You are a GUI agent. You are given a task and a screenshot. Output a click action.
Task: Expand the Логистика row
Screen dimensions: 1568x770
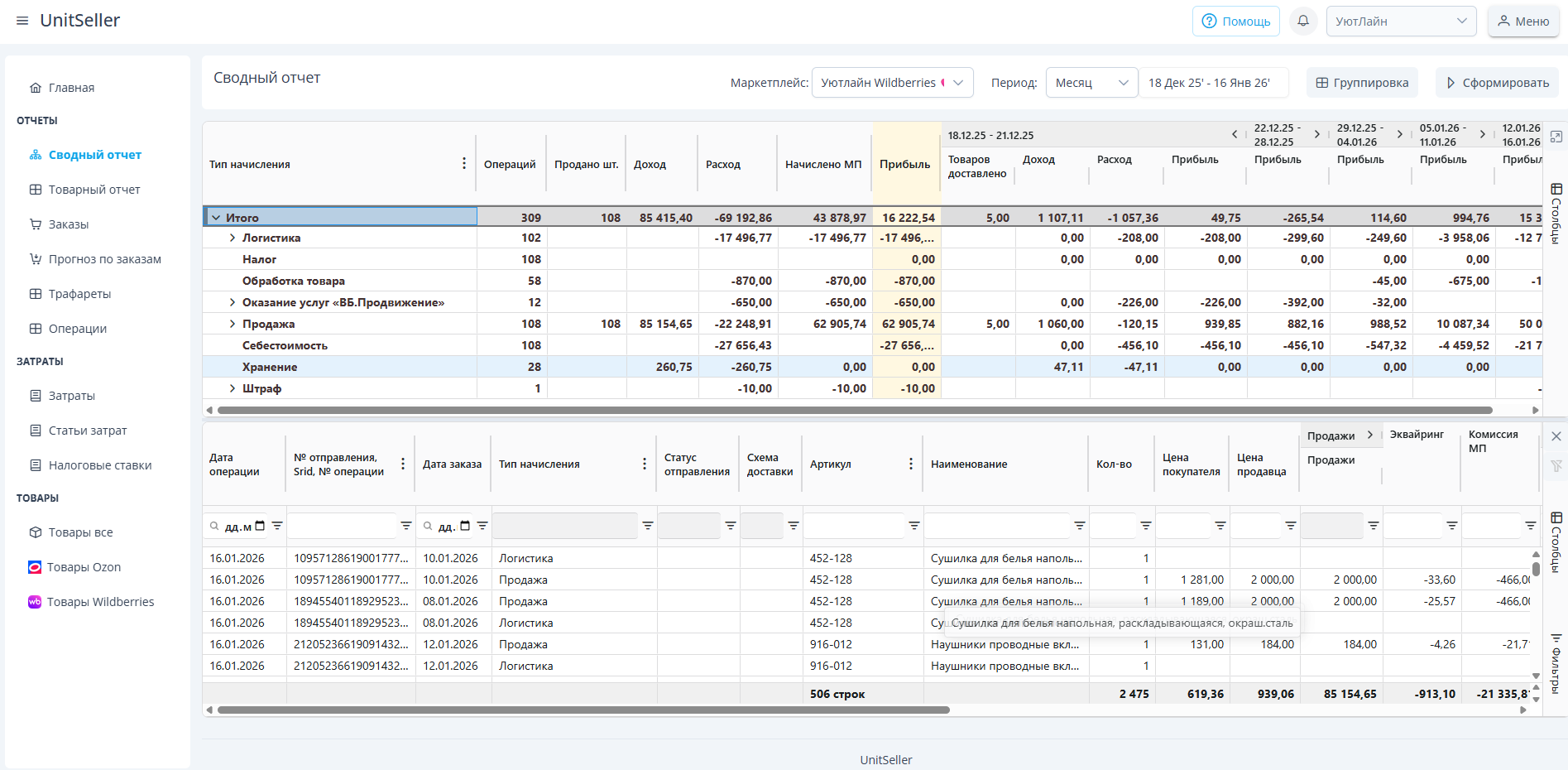233,238
